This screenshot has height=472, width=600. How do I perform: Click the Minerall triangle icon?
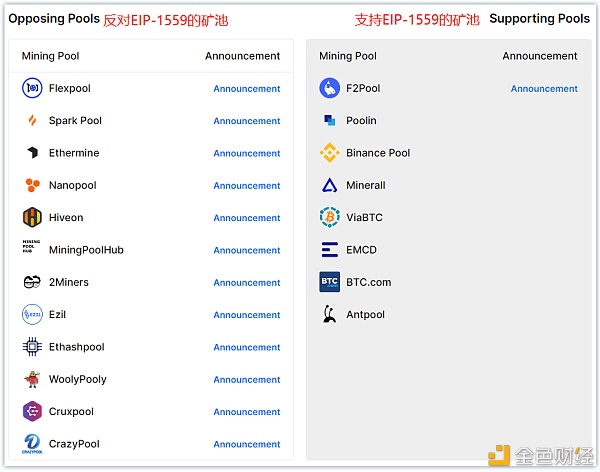tap(329, 185)
